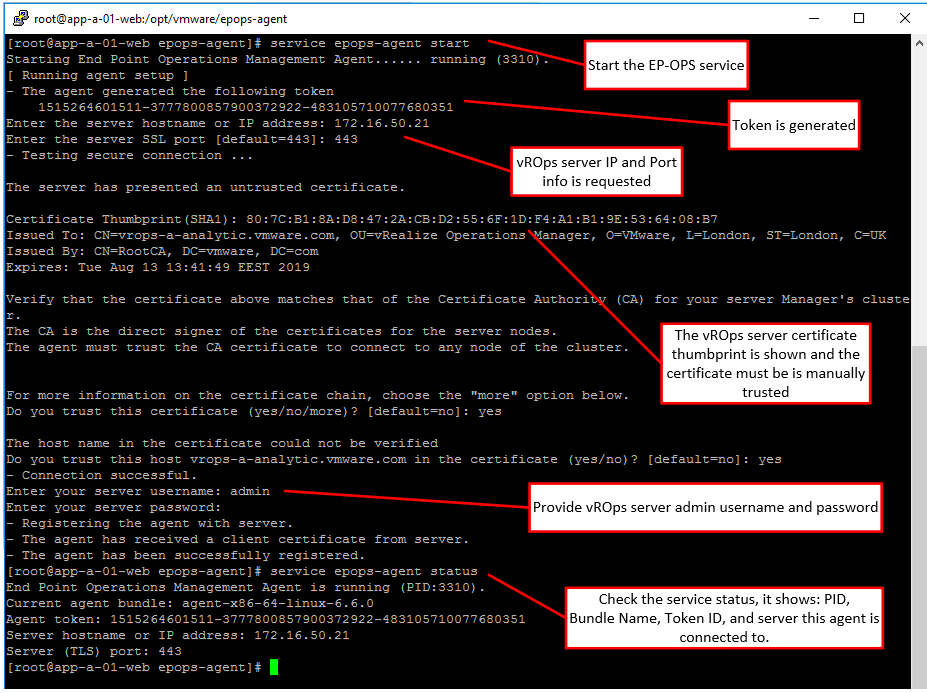Image resolution: width=927 pixels, height=693 pixels.
Task: Click server IP 172.16.50.21 on hostname prompt
Action: [382, 123]
